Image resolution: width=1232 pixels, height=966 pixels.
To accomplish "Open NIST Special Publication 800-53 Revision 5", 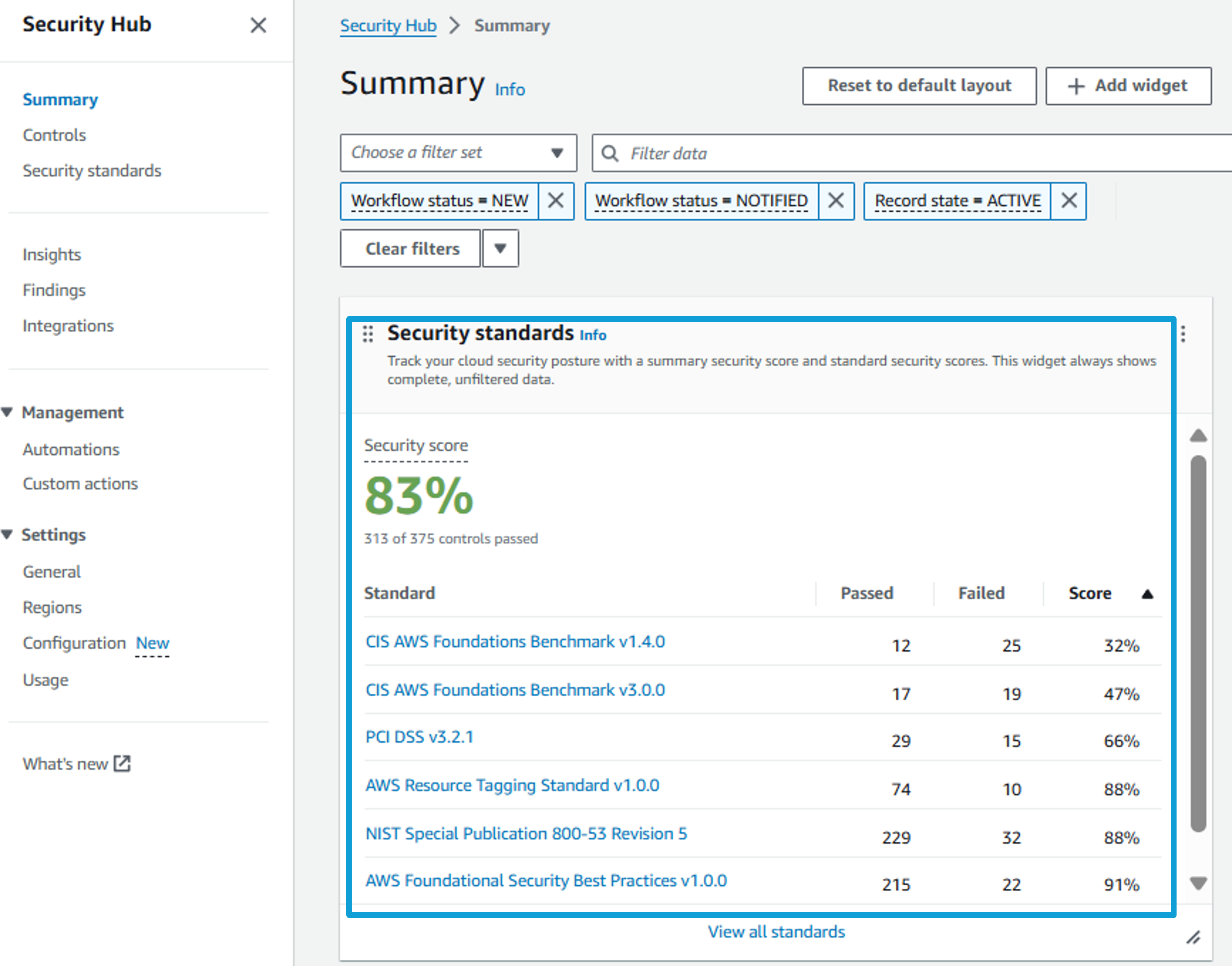I will 526,834.
